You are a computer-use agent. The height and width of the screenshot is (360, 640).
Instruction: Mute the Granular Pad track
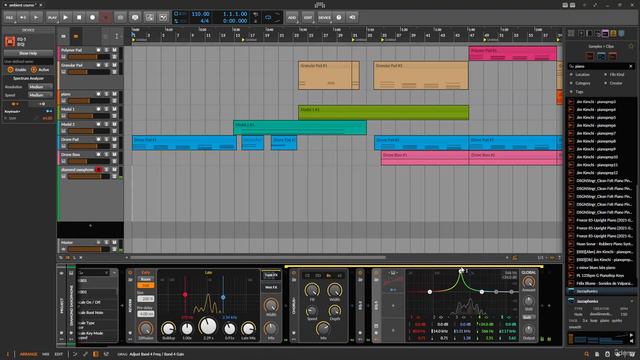coord(115,65)
